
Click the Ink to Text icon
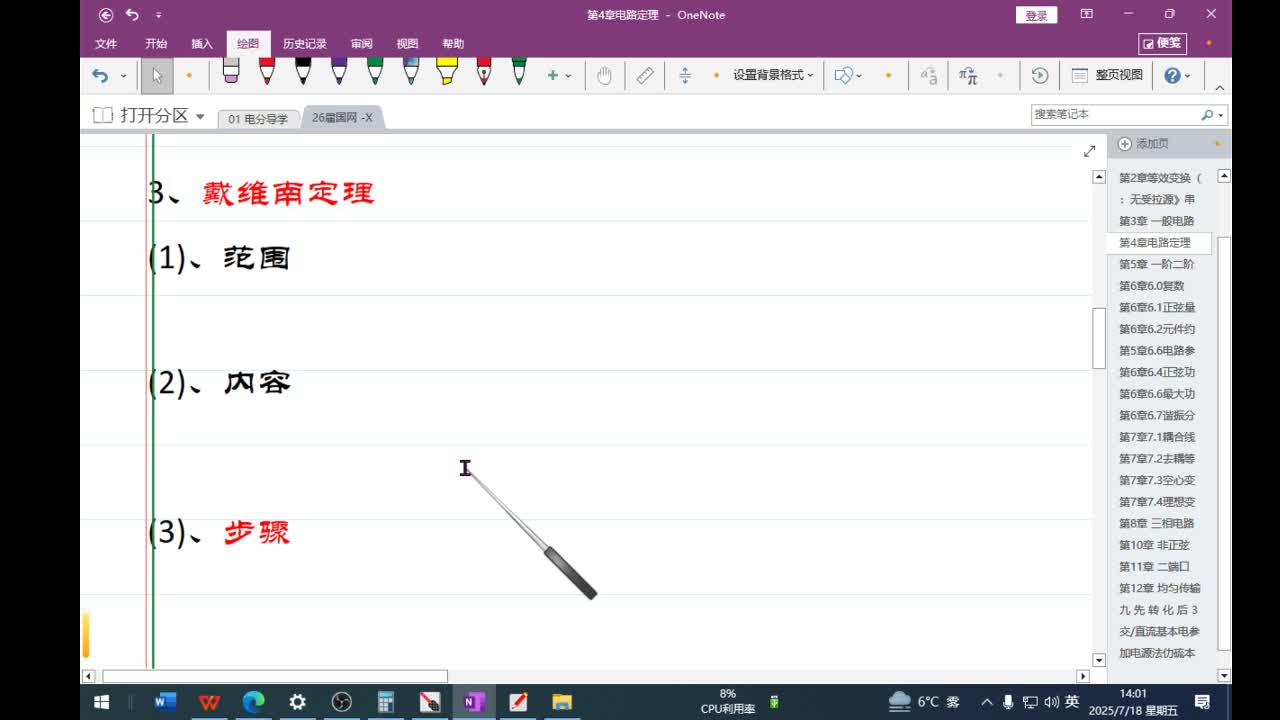(x=929, y=76)
